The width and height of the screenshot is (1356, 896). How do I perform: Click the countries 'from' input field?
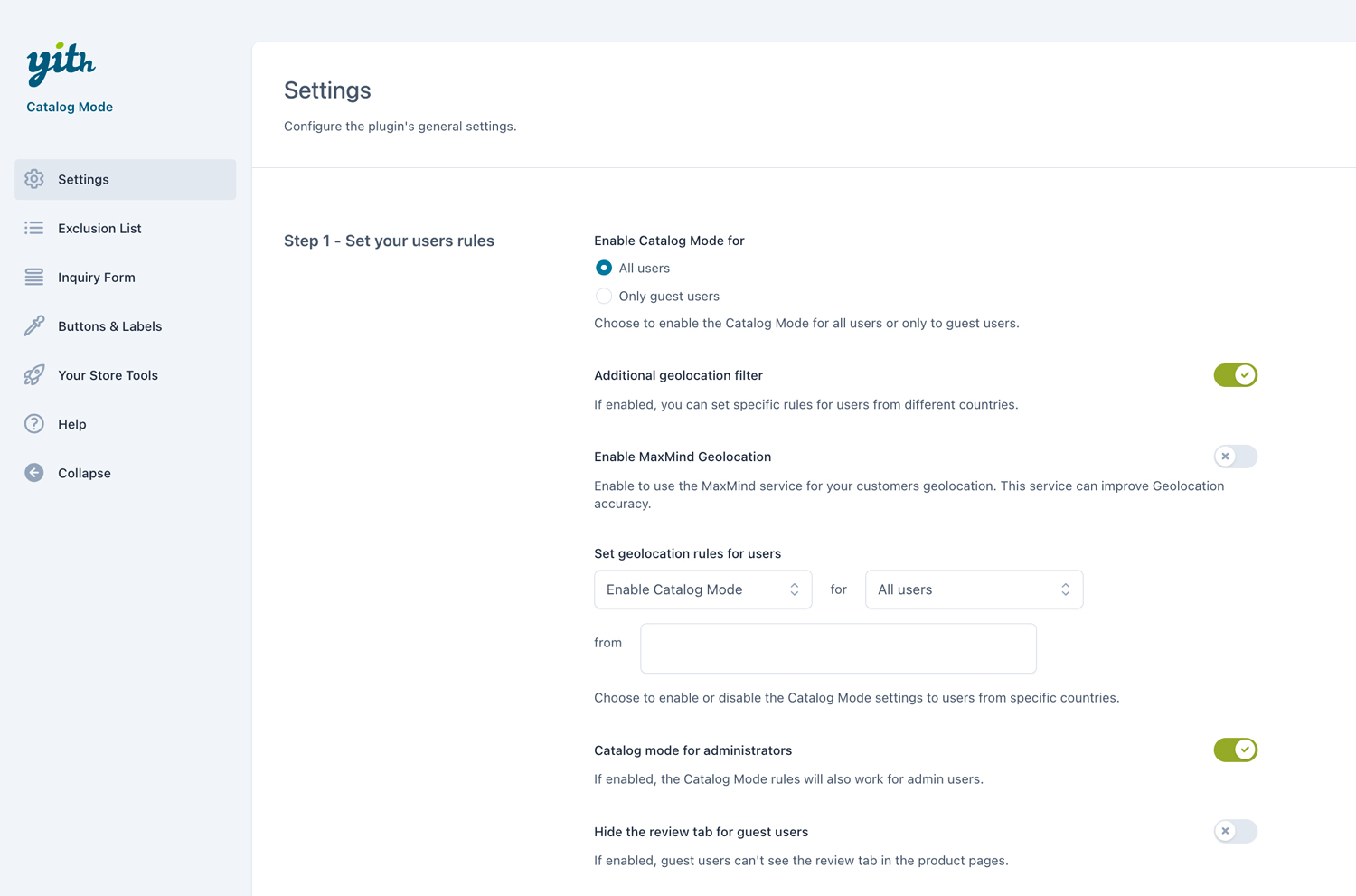(x=838, y=648)
